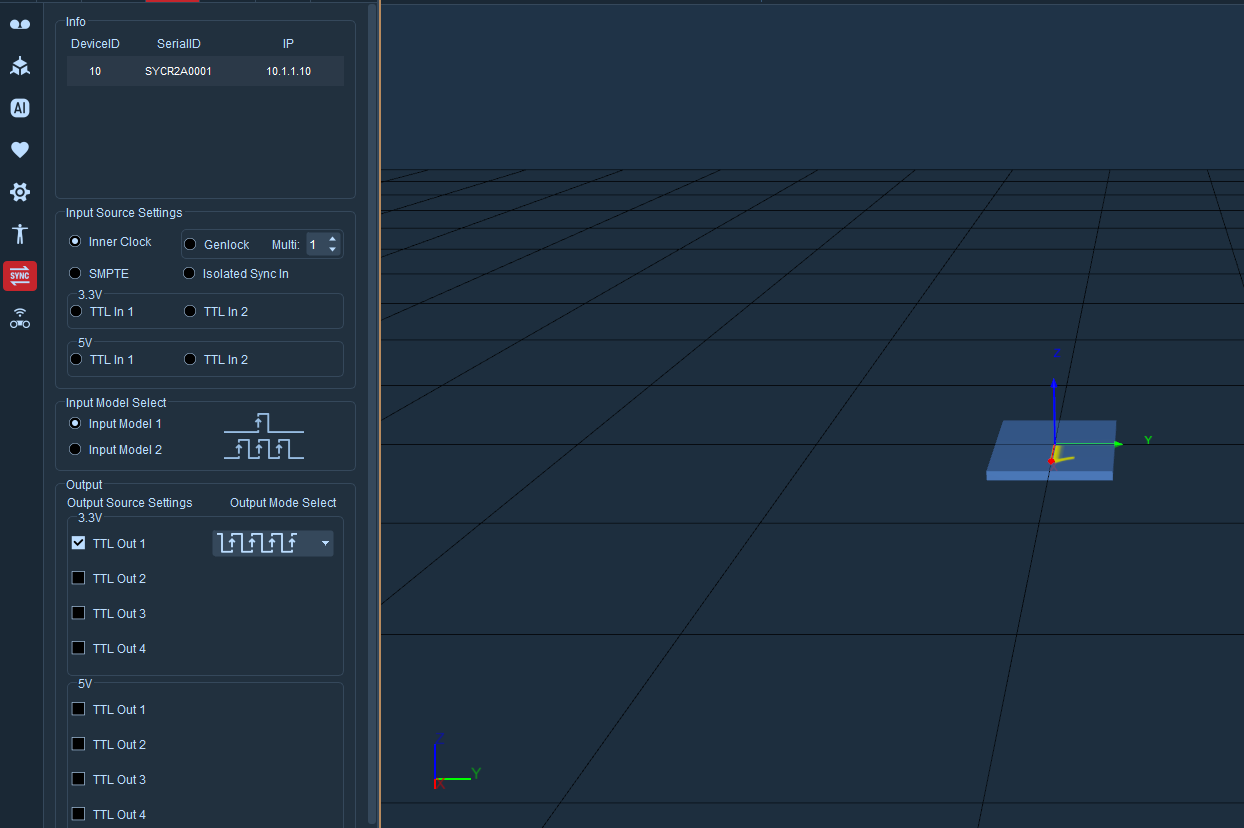1244x828 pixels.
Task: Select the Genlock radio option
Action: [190, 244]
